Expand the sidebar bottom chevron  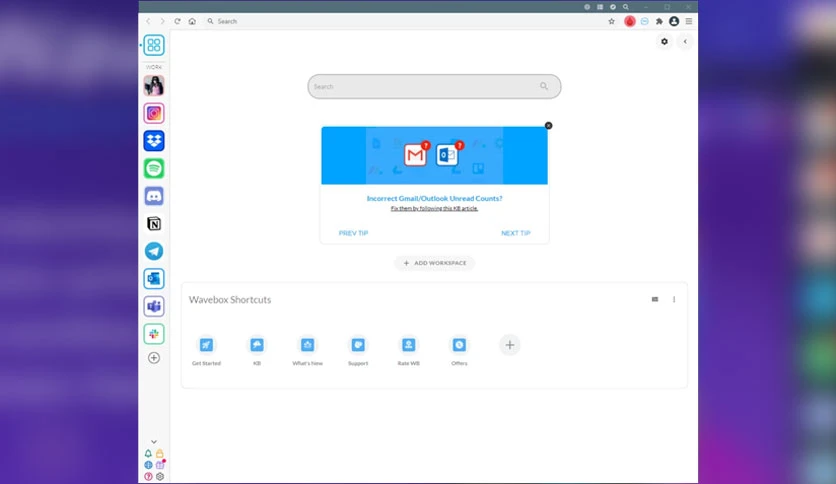tap(154, 441)
